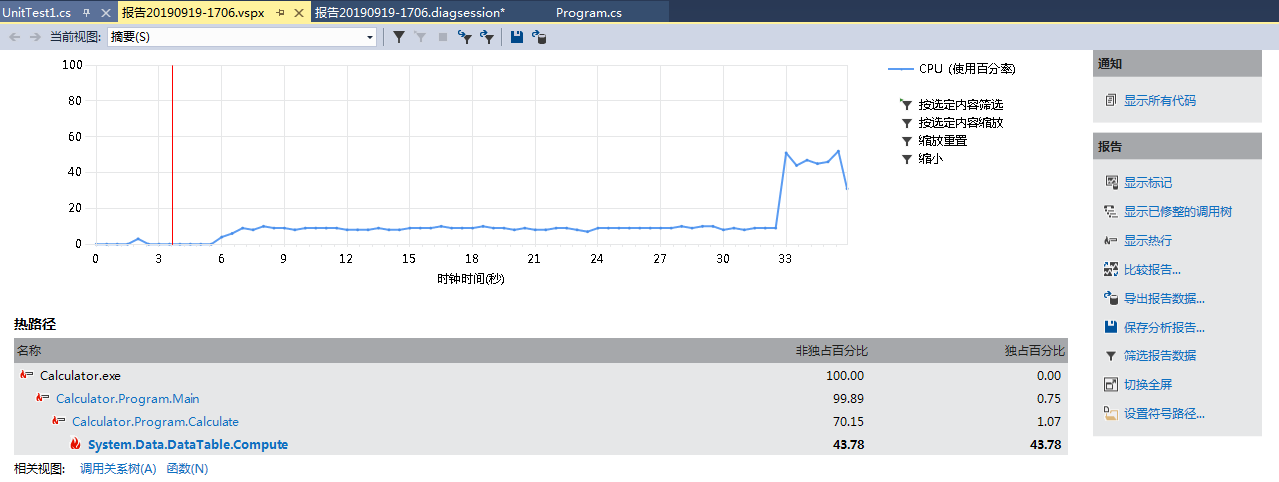
Task: Click 缩小 to zoom out
Action: click(x=931, y=159)
